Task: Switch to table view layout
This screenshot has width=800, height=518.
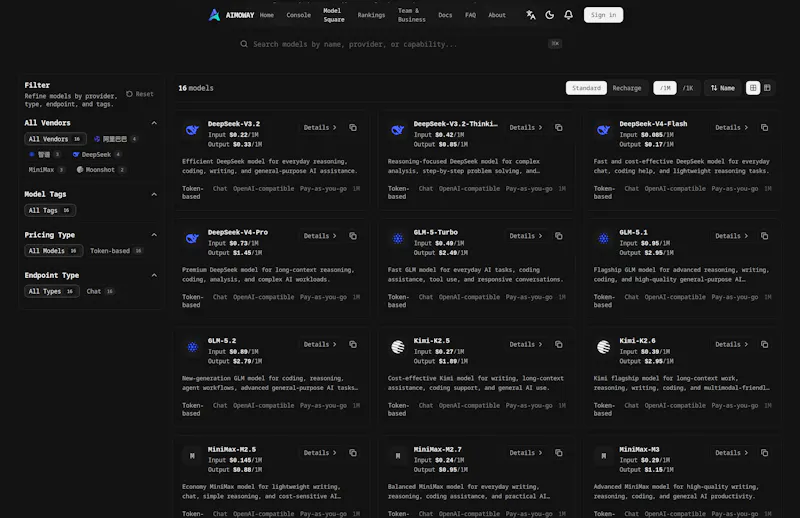Action: pos(767,88)
